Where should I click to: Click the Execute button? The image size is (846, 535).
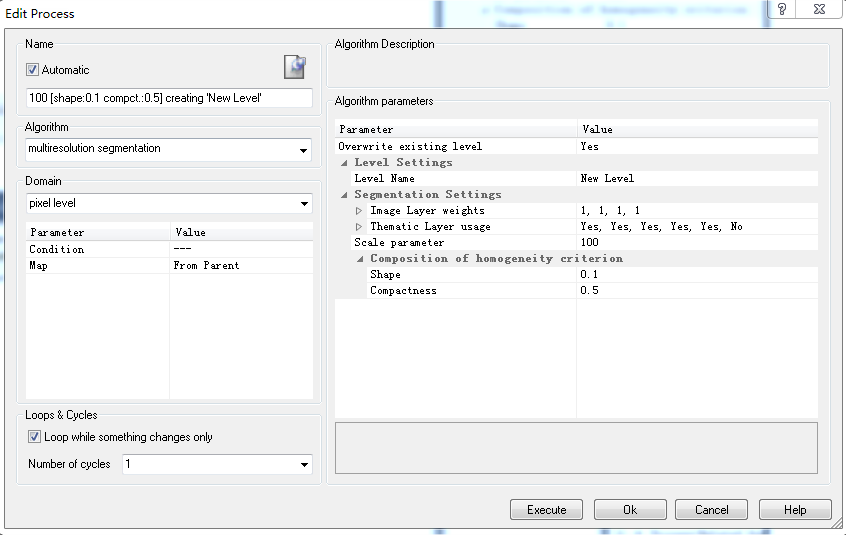[x=546, y=510]
